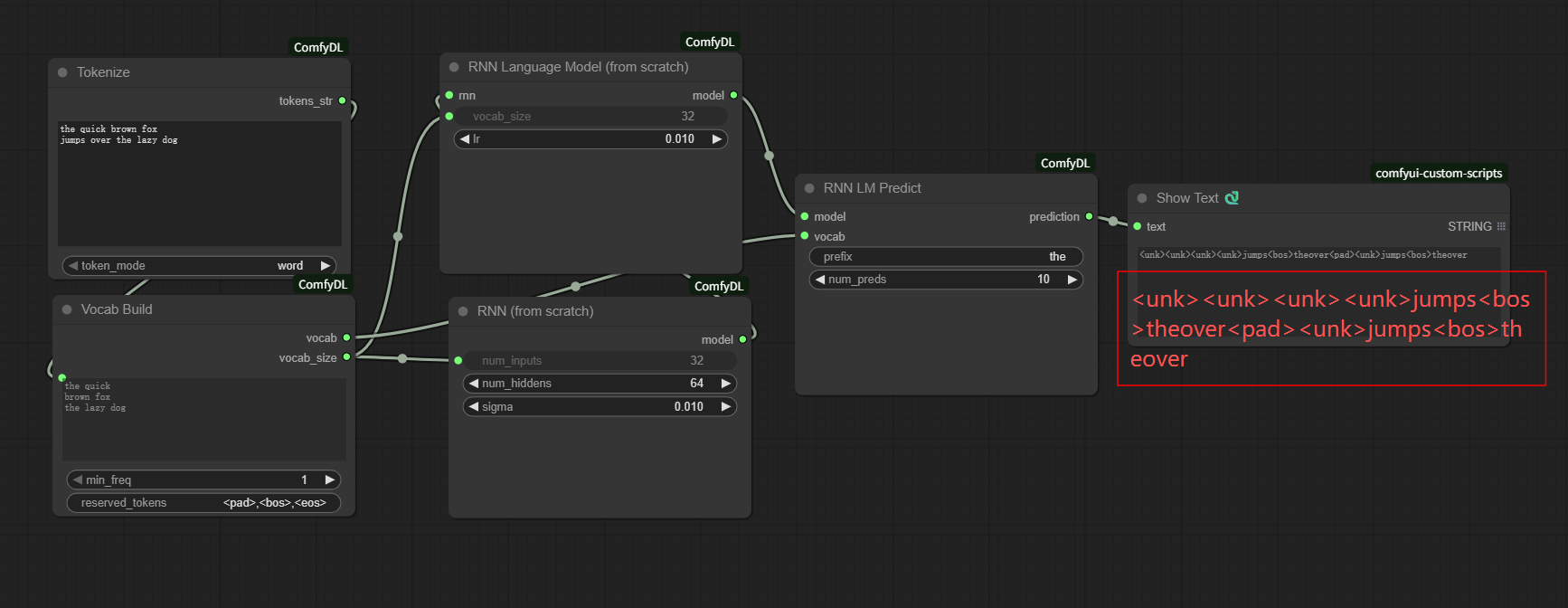1568x608 pixels.
Task: Decrease lr value with left arrow
Action: [465, 139]
